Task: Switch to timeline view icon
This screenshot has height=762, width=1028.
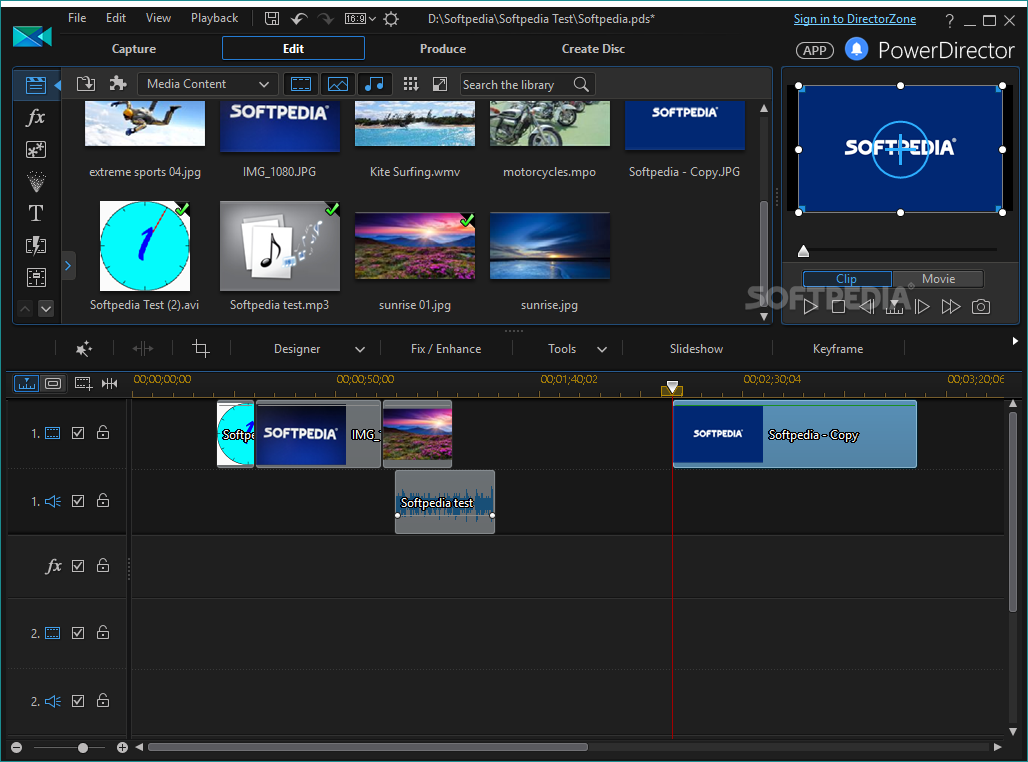Action: point(26,383)
